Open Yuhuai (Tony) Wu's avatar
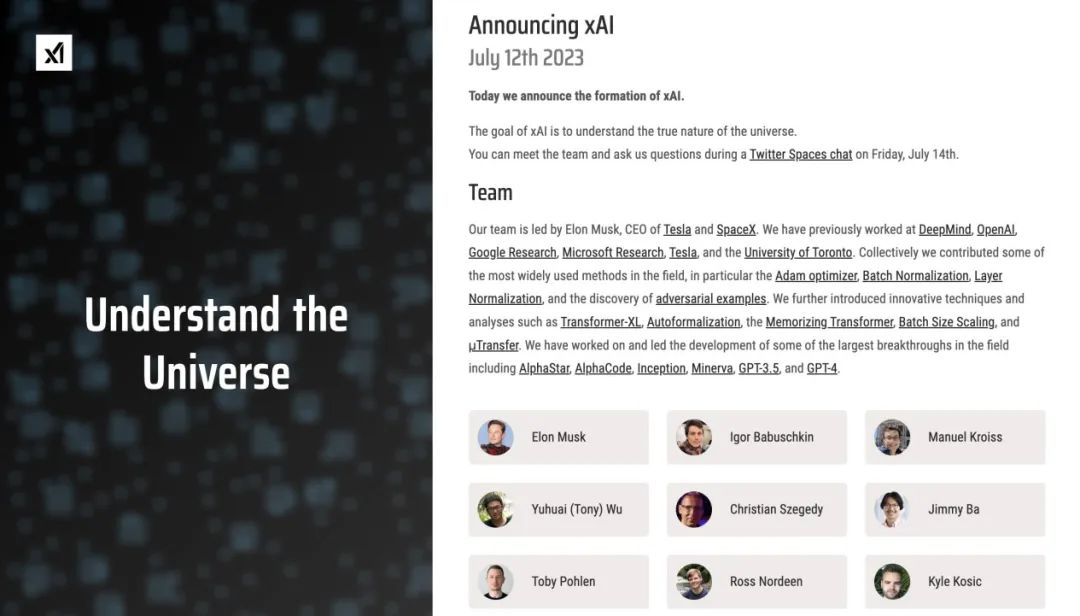The image size is (1080, 616). (495, 509)
